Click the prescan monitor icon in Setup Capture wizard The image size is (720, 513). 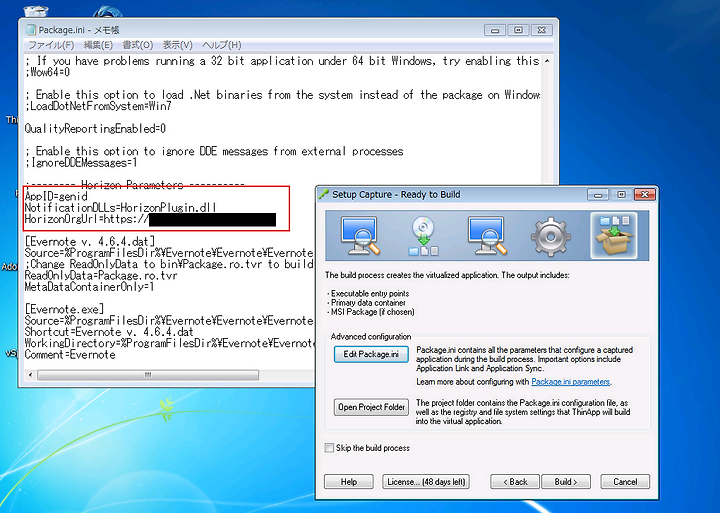click(360, 236)
